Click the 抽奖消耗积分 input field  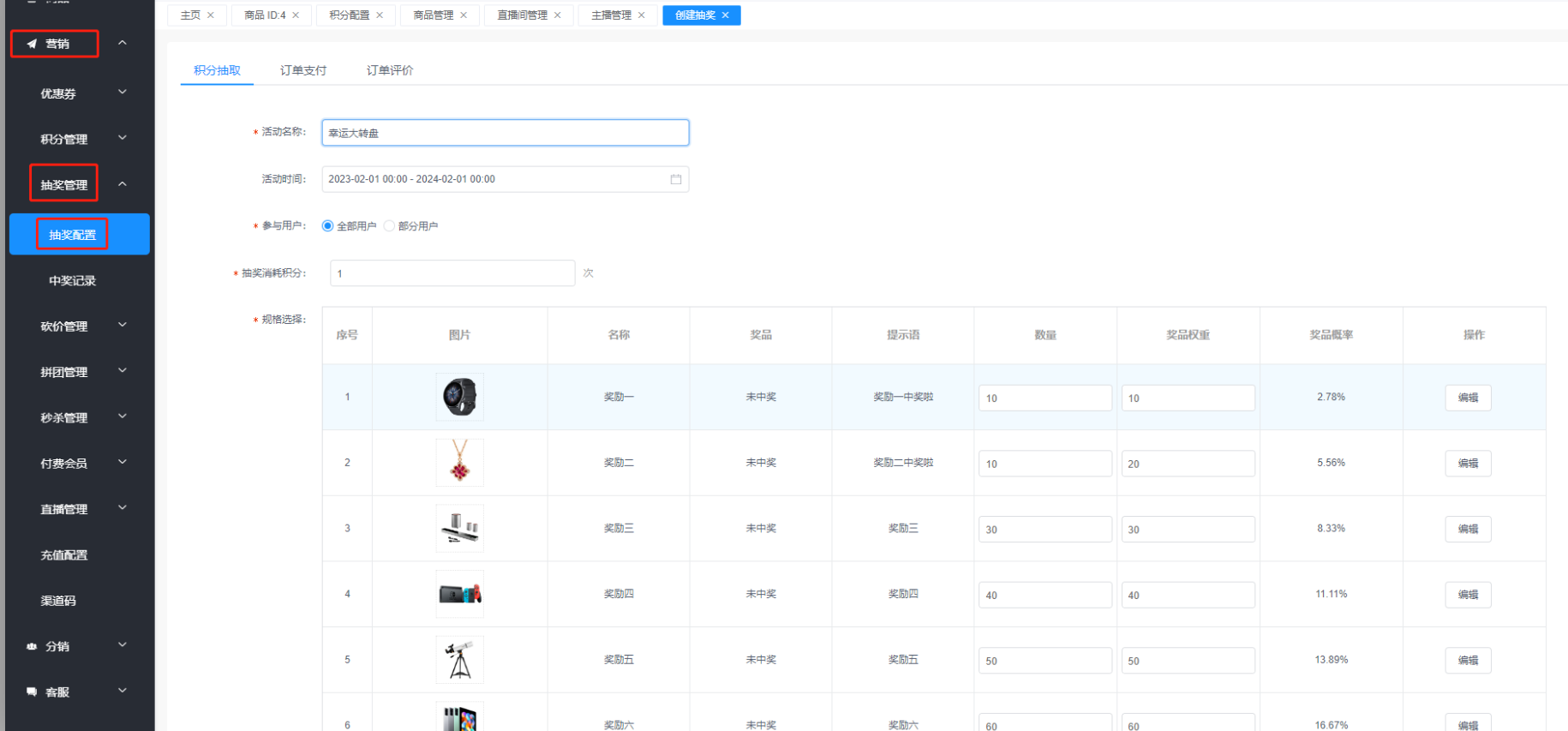pyautogui.click(x=452, y=273)
